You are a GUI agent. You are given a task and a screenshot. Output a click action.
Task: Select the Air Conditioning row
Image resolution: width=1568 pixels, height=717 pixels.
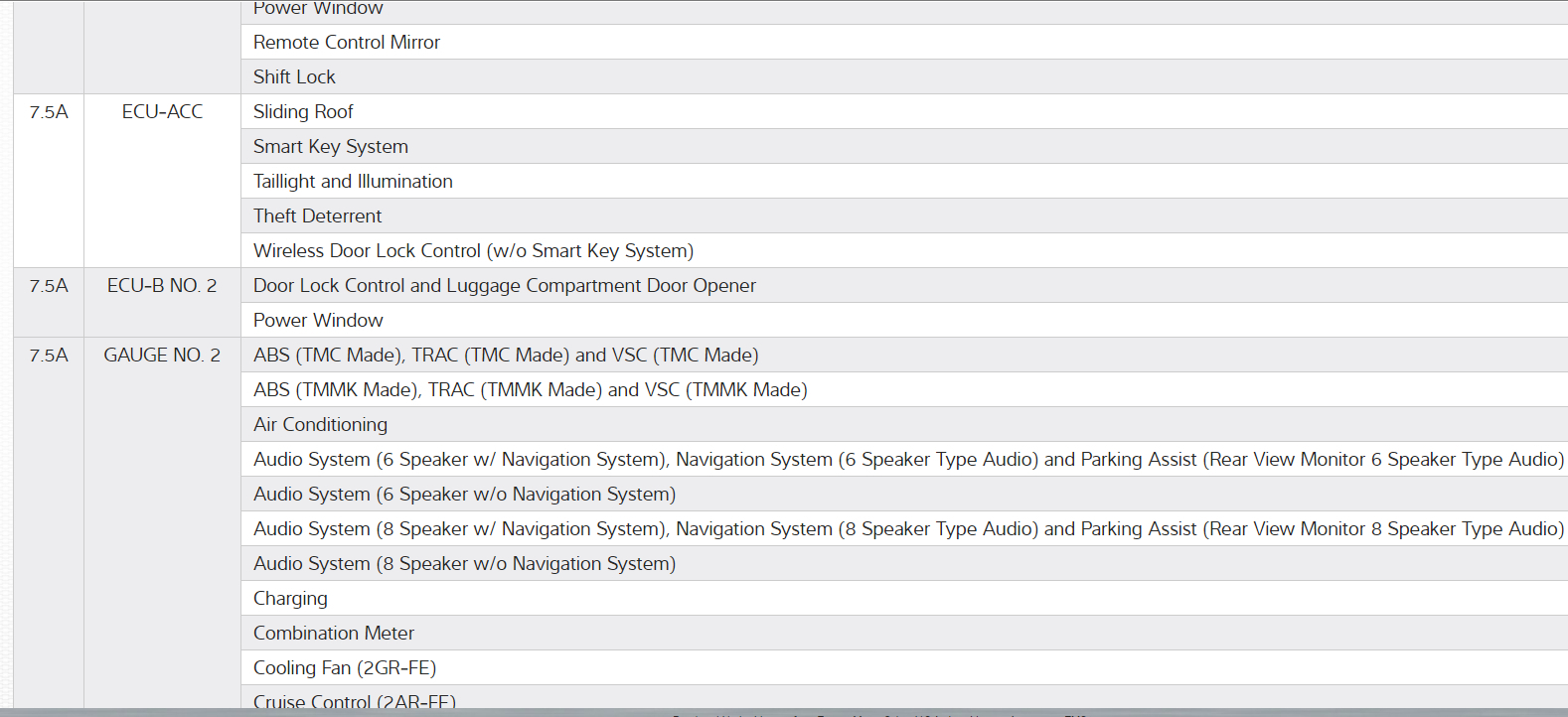point(320,424)
